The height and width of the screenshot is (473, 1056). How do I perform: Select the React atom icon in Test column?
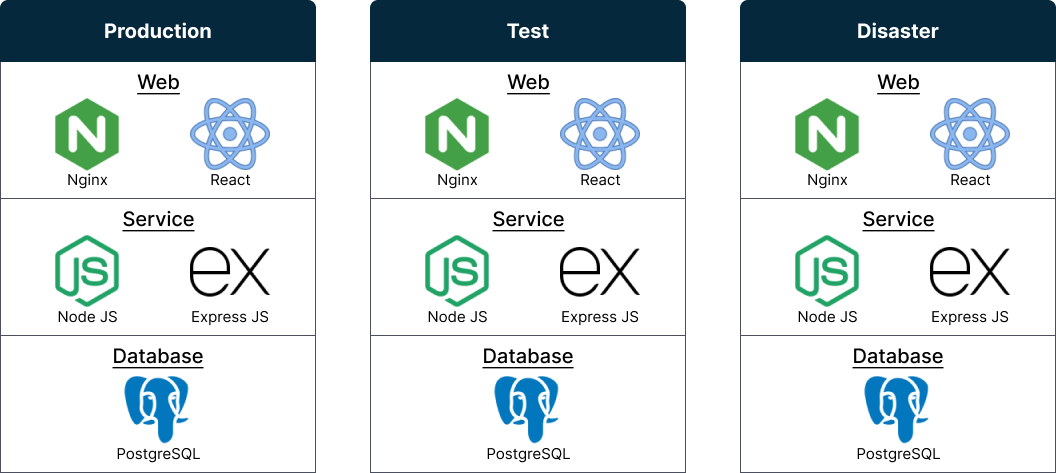(x=600, y=134)
